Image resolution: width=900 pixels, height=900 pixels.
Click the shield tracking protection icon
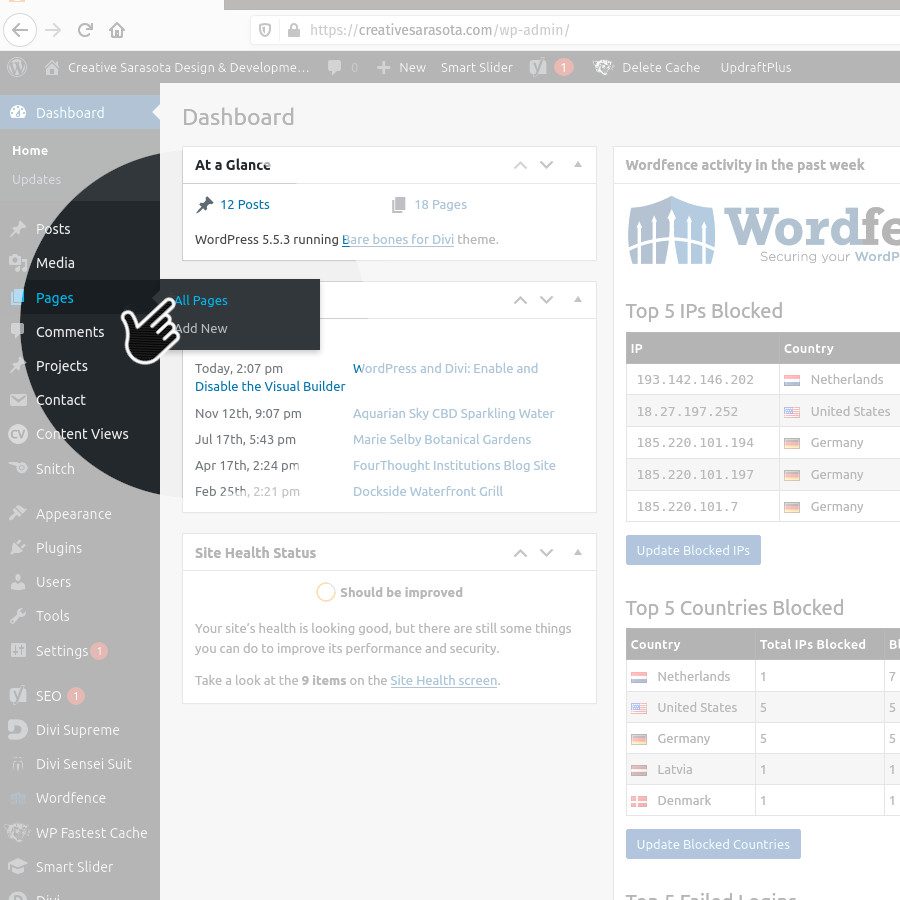[x=265, y=30]
